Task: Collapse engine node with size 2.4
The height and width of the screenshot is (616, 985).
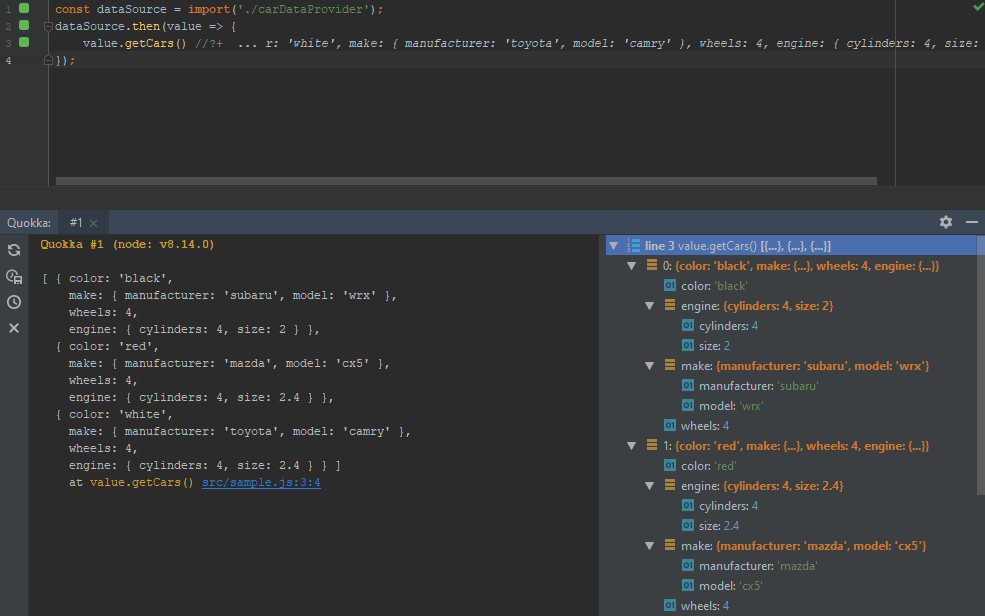Action: point(649,486)
